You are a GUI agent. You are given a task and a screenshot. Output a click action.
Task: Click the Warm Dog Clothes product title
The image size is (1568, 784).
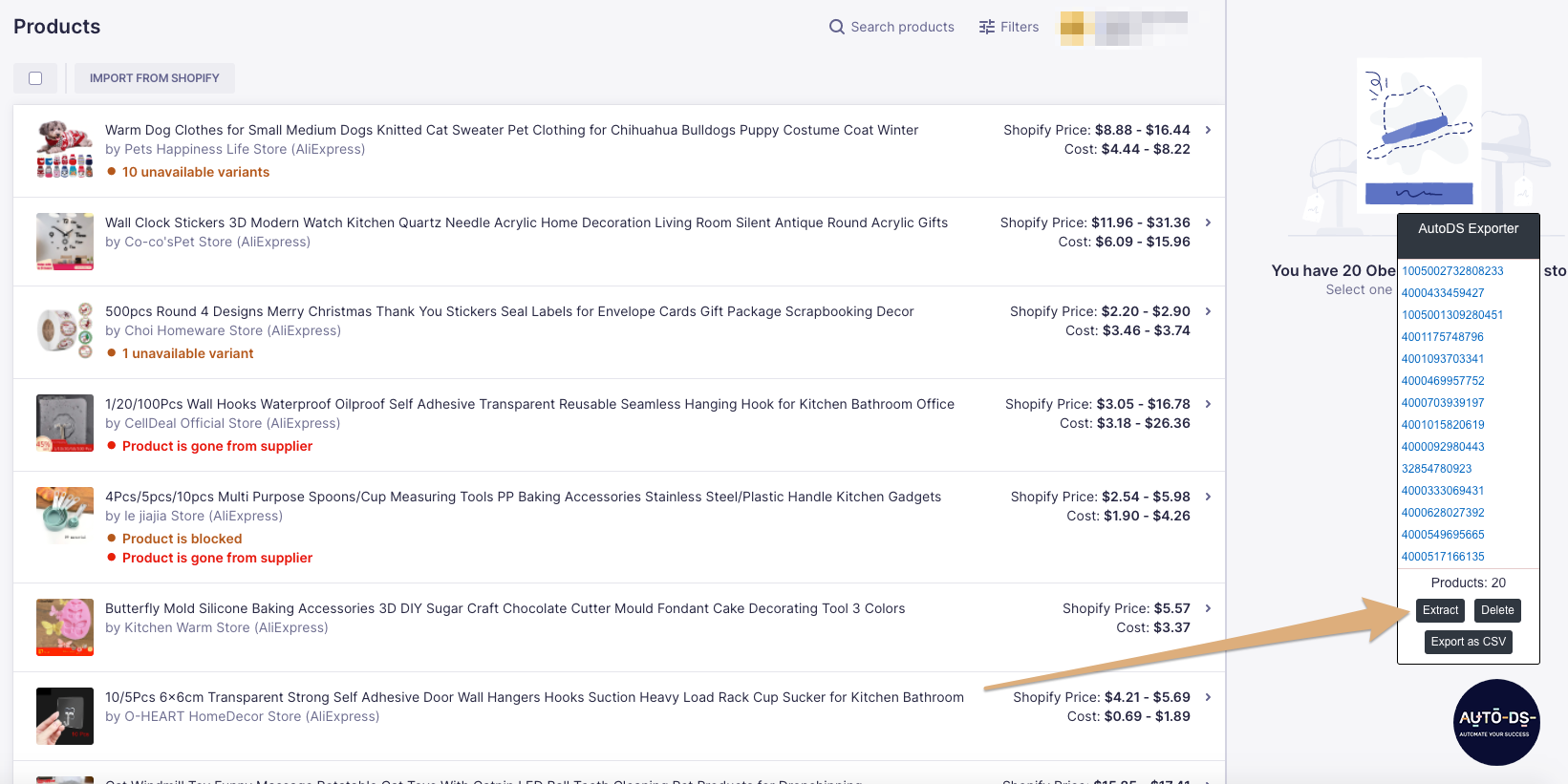[x=511, y=130]
